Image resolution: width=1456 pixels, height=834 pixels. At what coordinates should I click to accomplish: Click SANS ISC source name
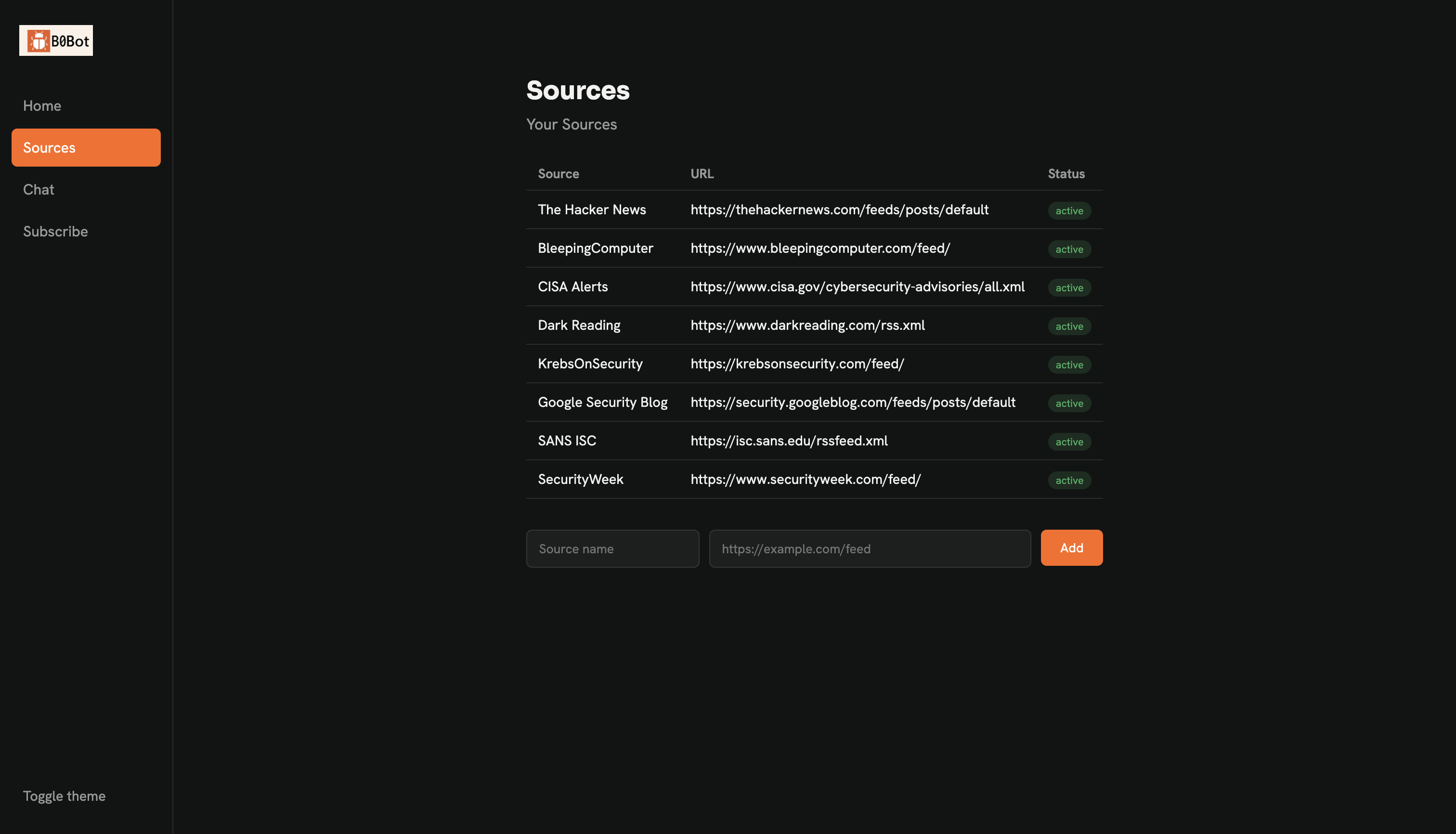click(567, 441)
